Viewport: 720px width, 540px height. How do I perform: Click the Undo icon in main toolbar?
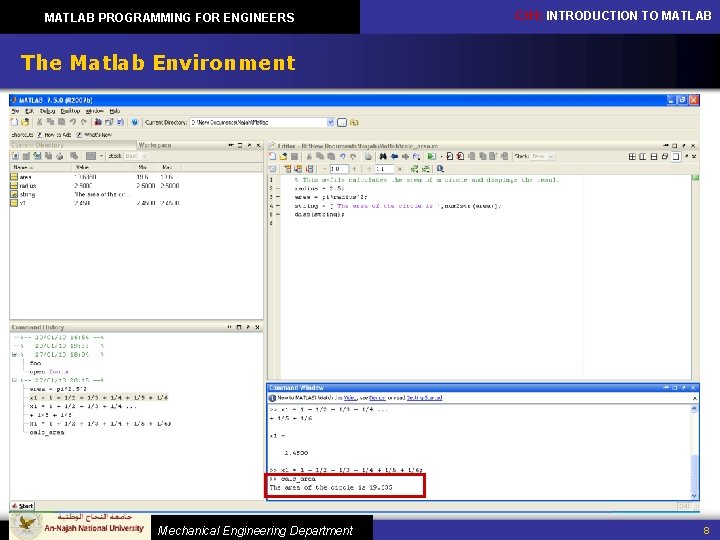click(x=73, y=122)
